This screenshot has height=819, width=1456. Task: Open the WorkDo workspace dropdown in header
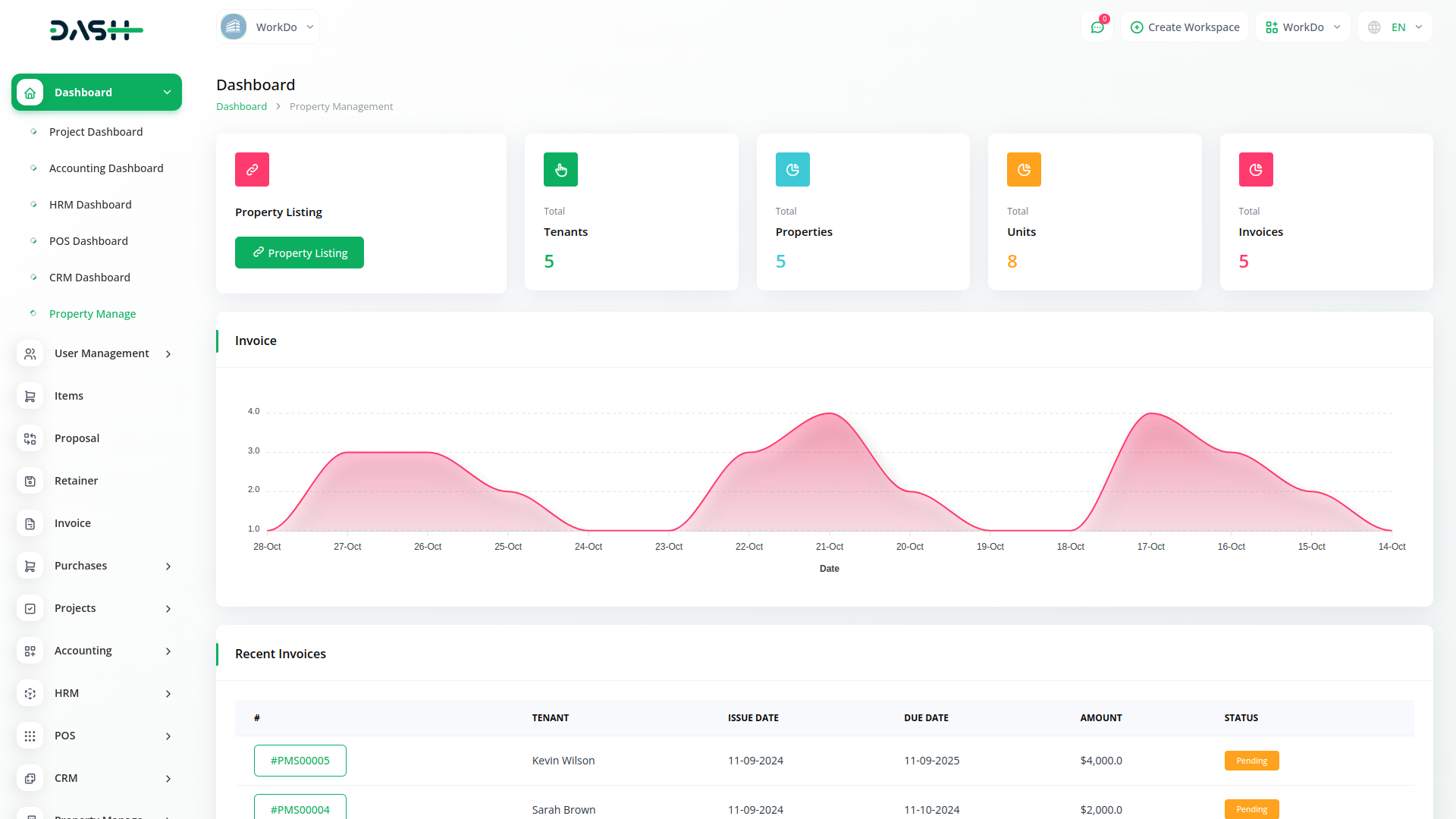(1303, 27)
